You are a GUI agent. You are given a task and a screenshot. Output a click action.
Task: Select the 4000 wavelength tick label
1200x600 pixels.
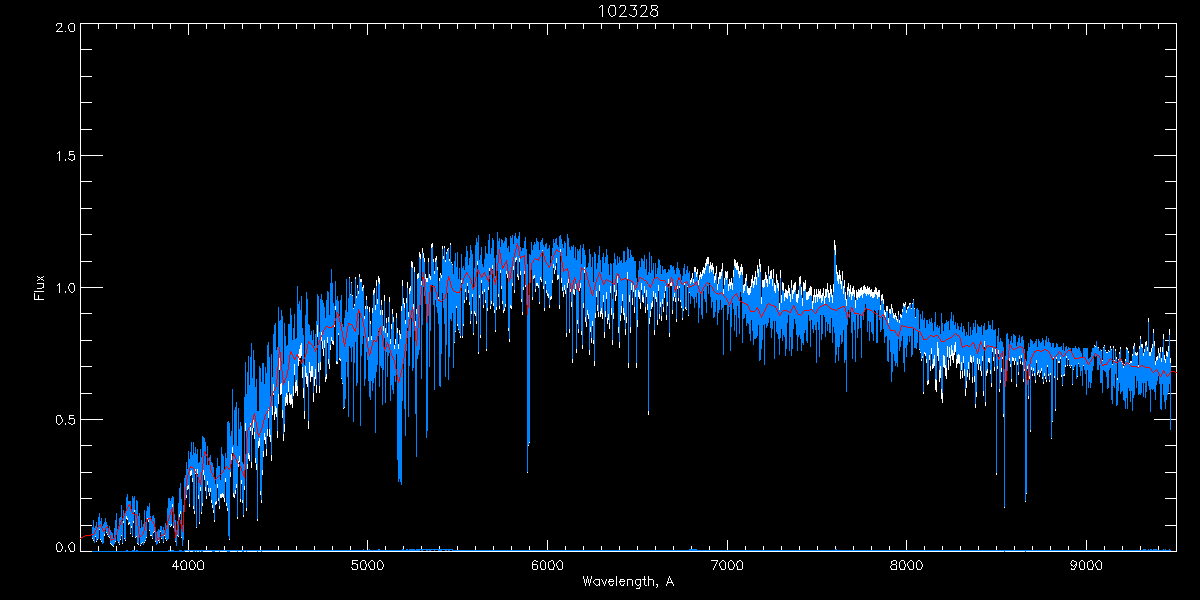point(188,565)
